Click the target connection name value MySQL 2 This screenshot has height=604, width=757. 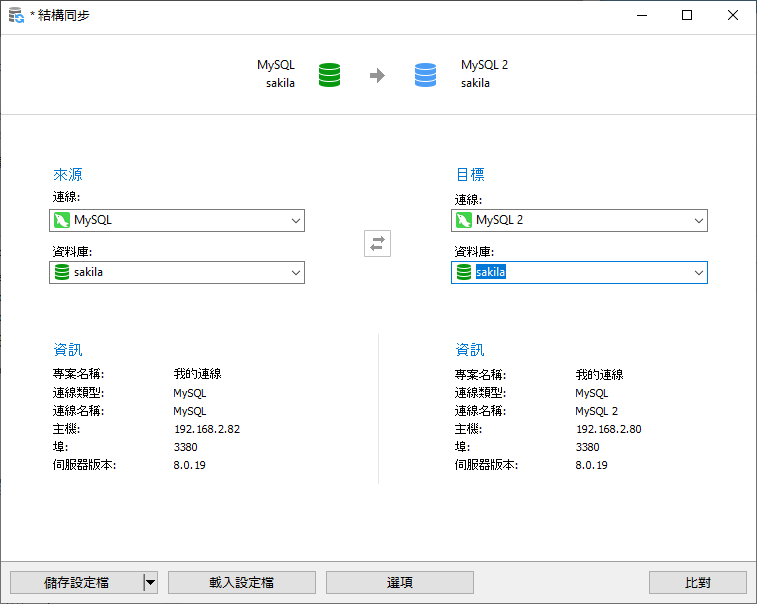(x=596, y=411)
